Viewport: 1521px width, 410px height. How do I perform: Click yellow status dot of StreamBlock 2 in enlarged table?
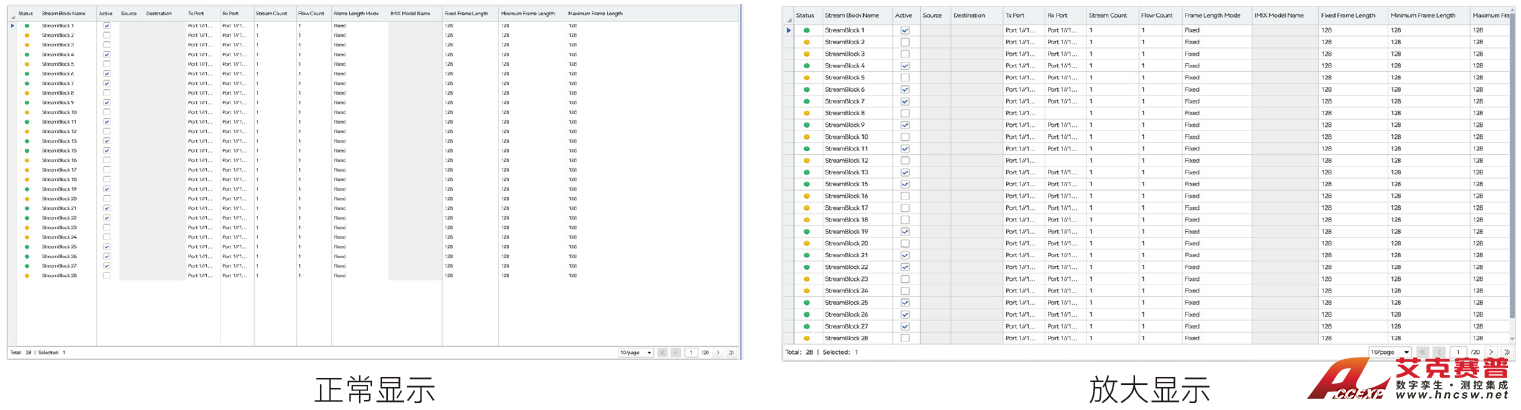tap(806, 42)
